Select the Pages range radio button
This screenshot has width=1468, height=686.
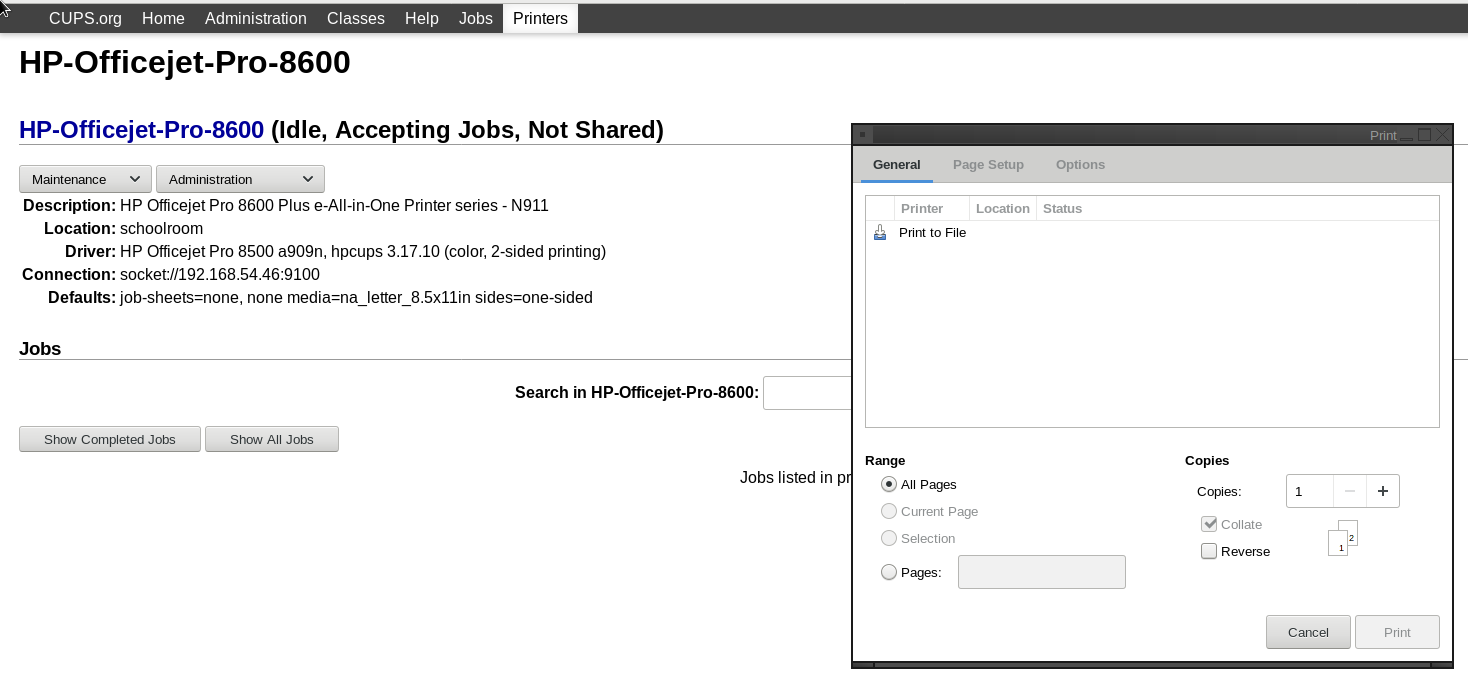click(889, 572)
